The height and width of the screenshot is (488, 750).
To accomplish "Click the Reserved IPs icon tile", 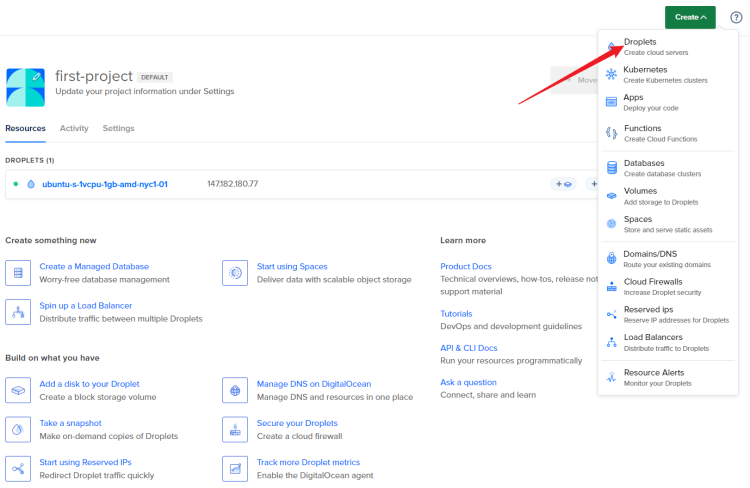I will [18, 469].
